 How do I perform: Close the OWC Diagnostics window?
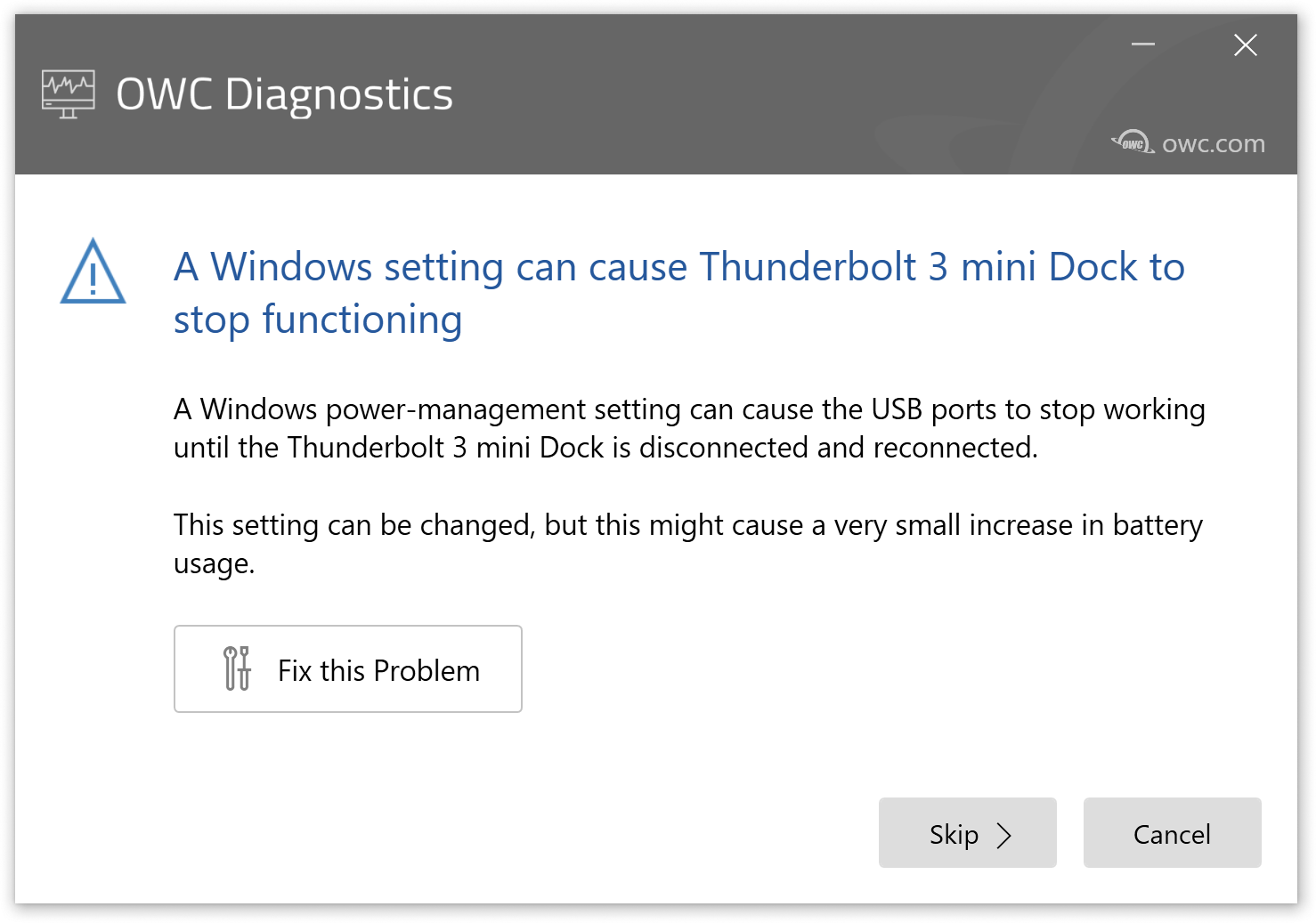(1245, 45)
